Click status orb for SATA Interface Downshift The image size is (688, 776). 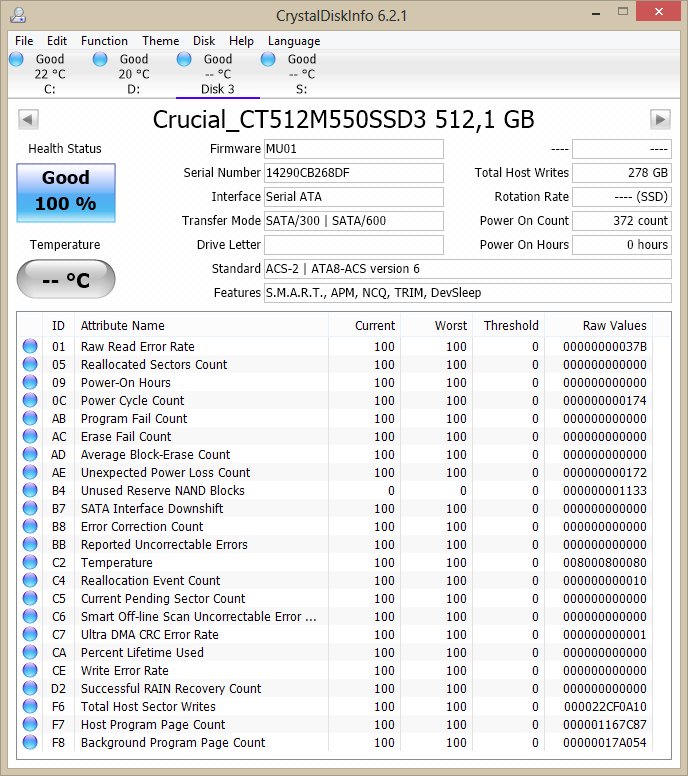tap(30, 508)
